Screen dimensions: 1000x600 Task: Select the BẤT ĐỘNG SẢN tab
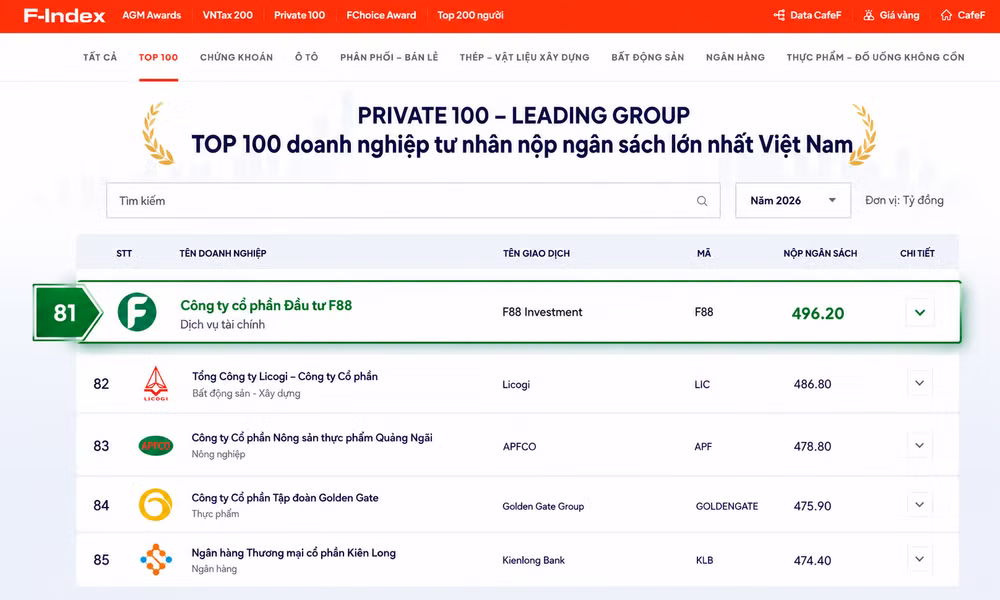click(x=647, y=57)
